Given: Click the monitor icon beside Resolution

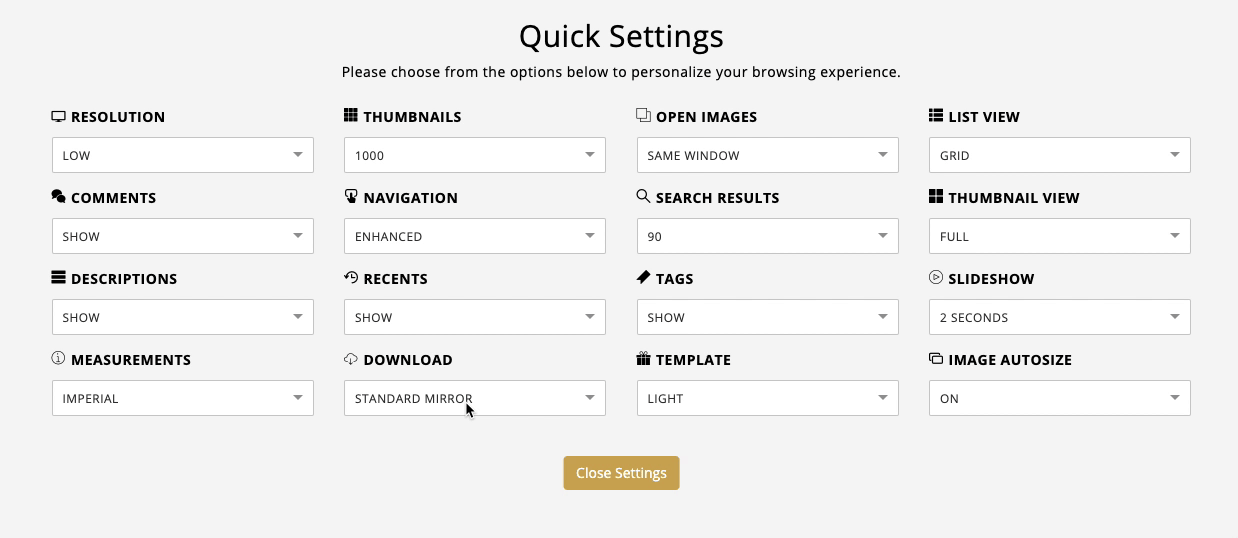Looking at the screenshot, I should [58, 116].
